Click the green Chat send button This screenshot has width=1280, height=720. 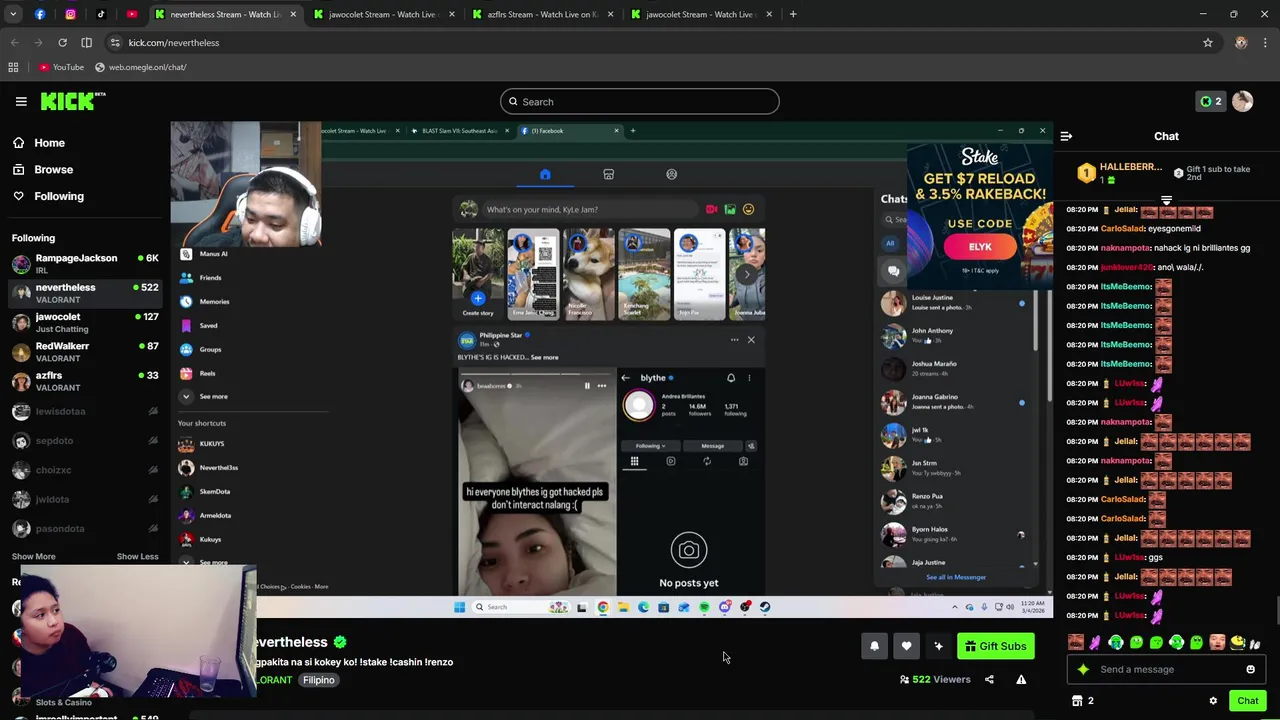click(1247, 701)
